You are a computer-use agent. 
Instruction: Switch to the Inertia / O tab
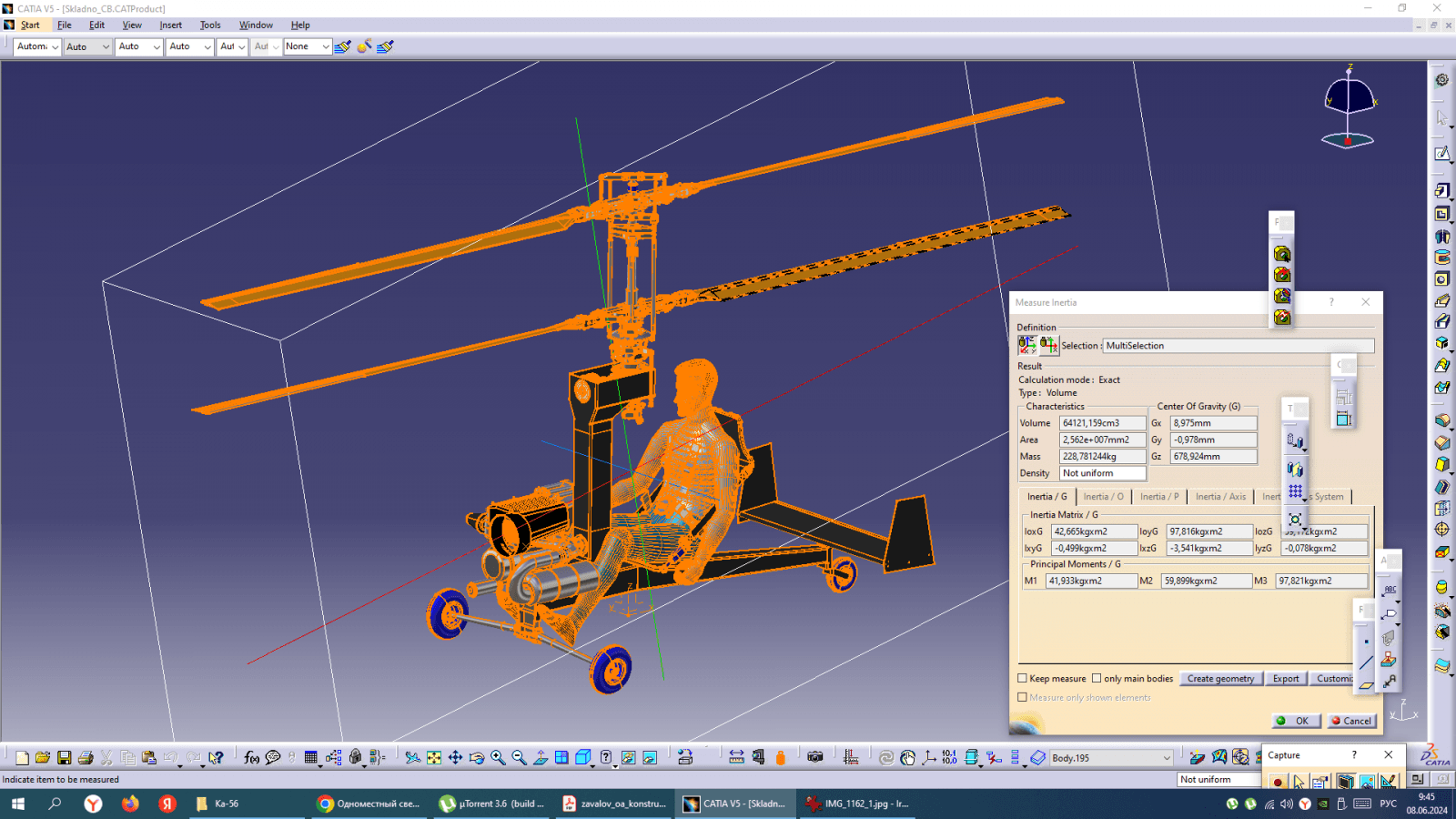point(1103,497)
